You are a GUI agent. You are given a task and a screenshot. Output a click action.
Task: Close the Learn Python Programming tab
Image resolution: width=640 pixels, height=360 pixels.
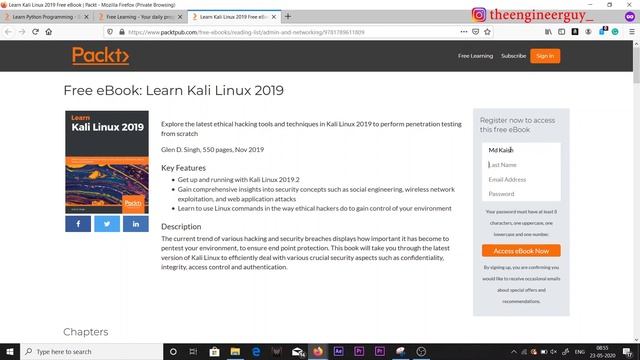[86, 17]
